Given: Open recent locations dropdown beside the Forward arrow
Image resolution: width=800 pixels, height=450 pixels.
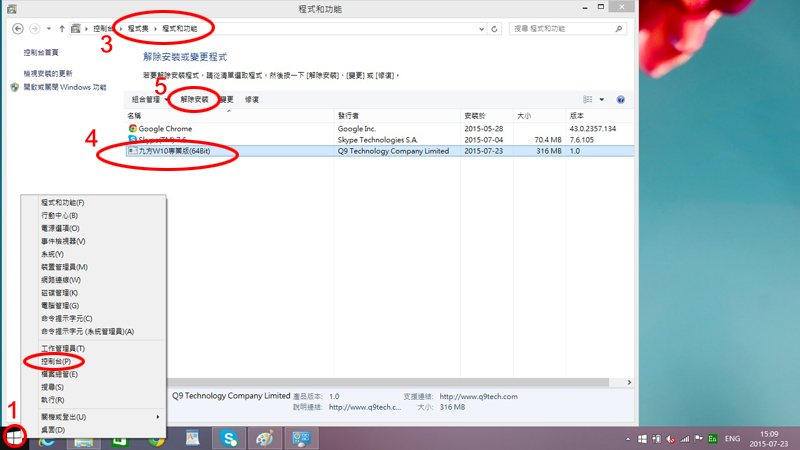Looking at the screenshot, I should pos(49,29).
